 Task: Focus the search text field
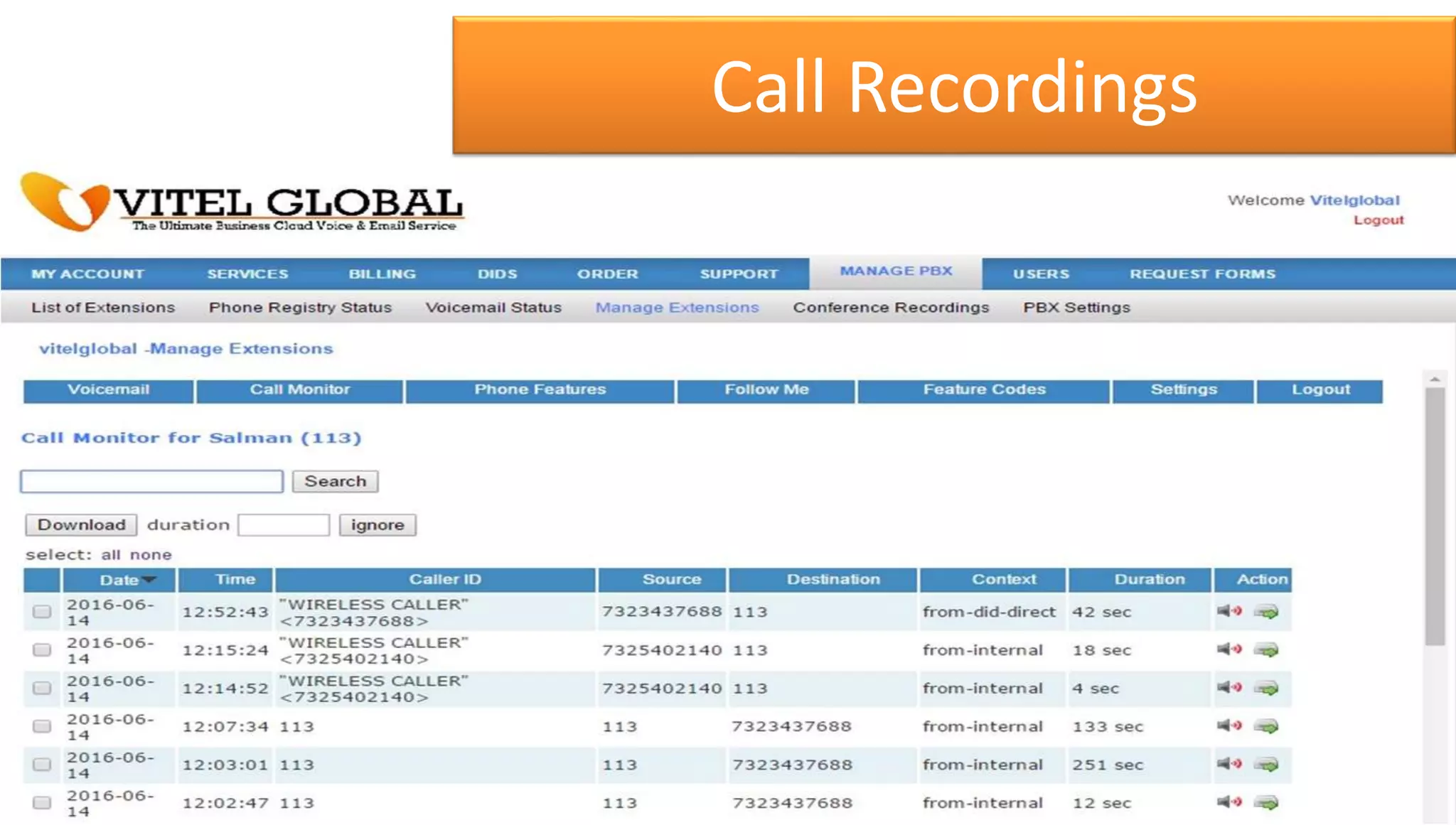pos(152,482)
